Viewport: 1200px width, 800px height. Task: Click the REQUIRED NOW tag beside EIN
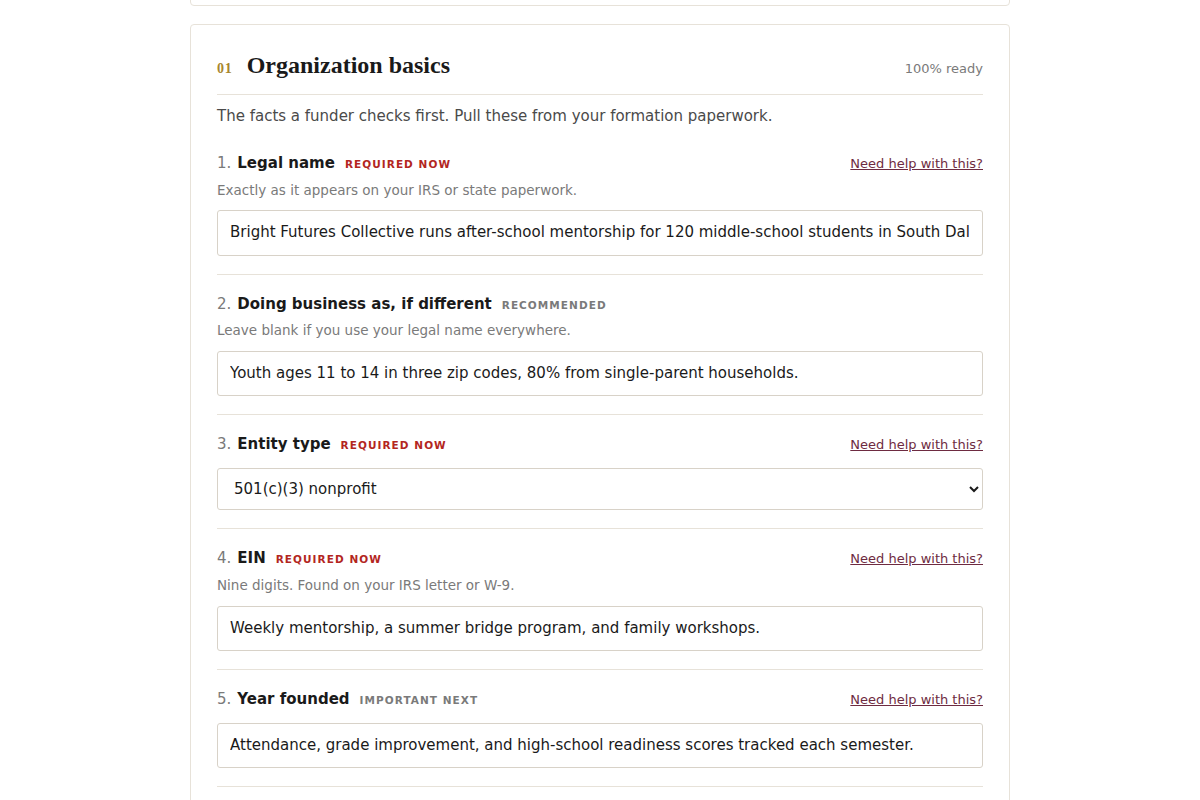click(329, 559)
